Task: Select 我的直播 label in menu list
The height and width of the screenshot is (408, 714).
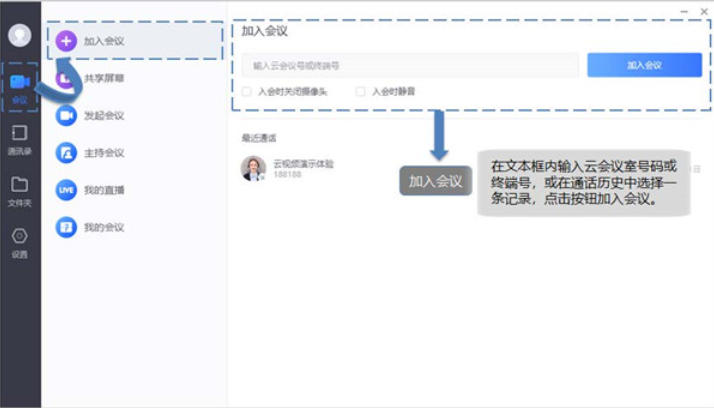Action: tap(104, 190)
